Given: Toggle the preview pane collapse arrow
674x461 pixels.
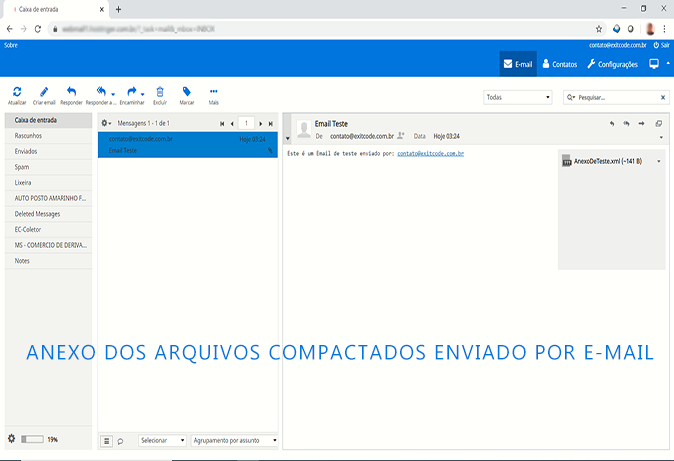Looking at the screenshot, I should pos(288,138).
